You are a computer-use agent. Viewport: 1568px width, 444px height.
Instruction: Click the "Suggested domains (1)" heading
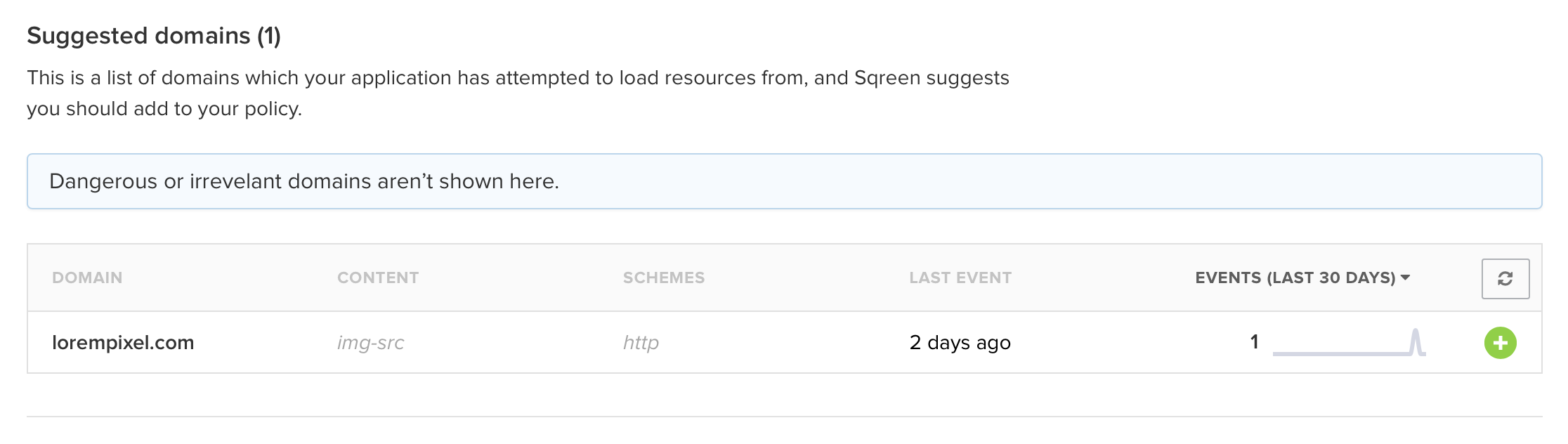tap(154, 36)
